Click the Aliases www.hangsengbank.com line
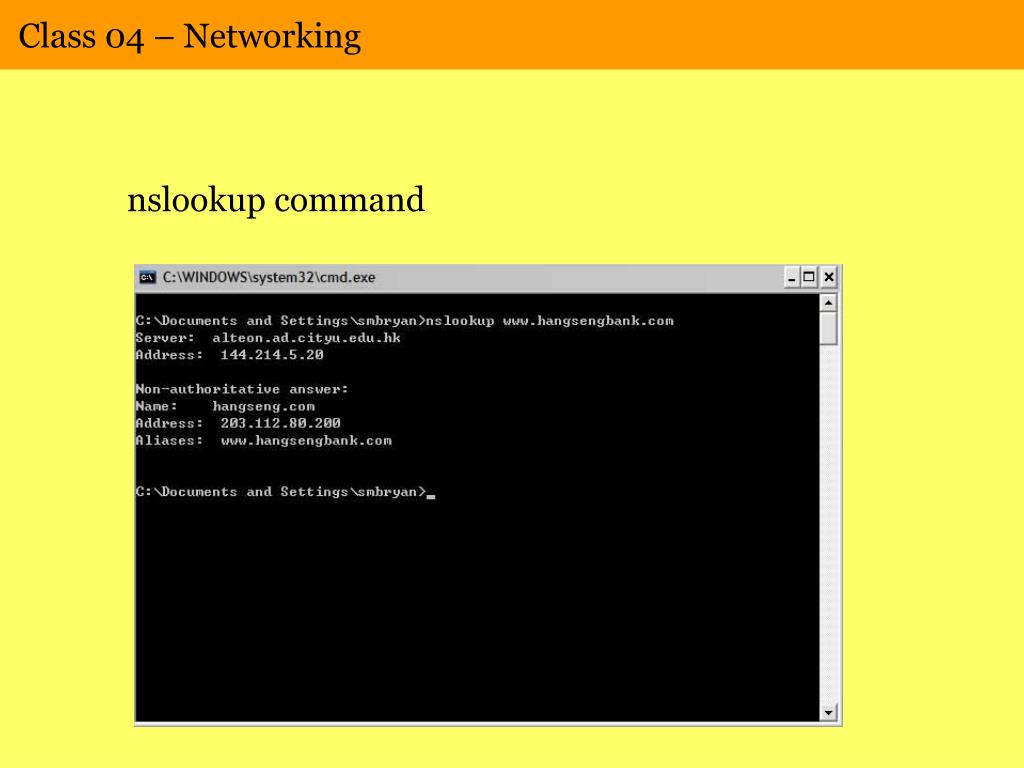1024x768 pixels. [263, 441]
